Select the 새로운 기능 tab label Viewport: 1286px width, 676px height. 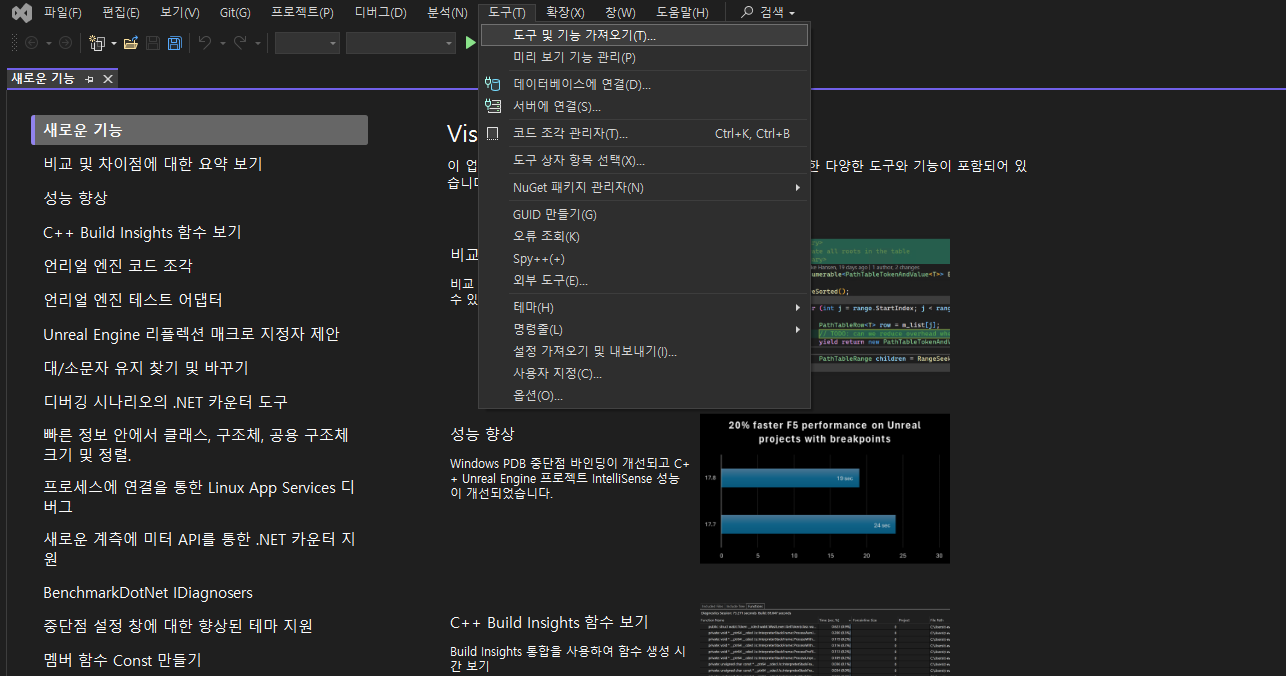click(43, 78)
